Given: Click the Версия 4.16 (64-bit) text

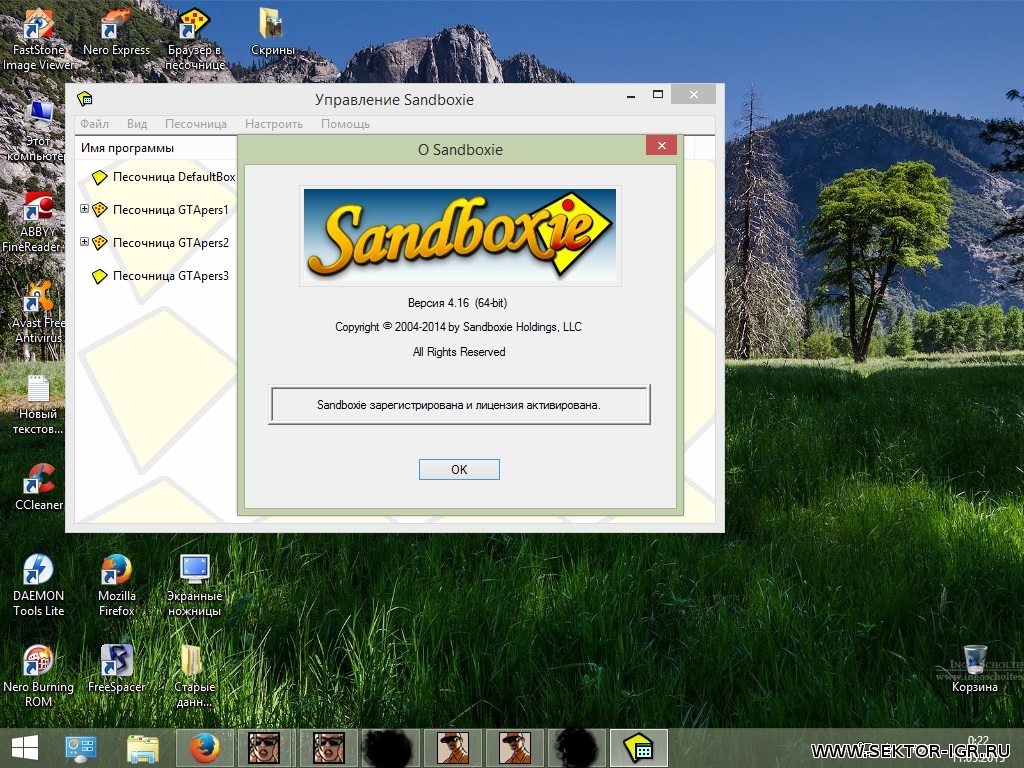Looking at the screenshot, I should click(457, 303).
